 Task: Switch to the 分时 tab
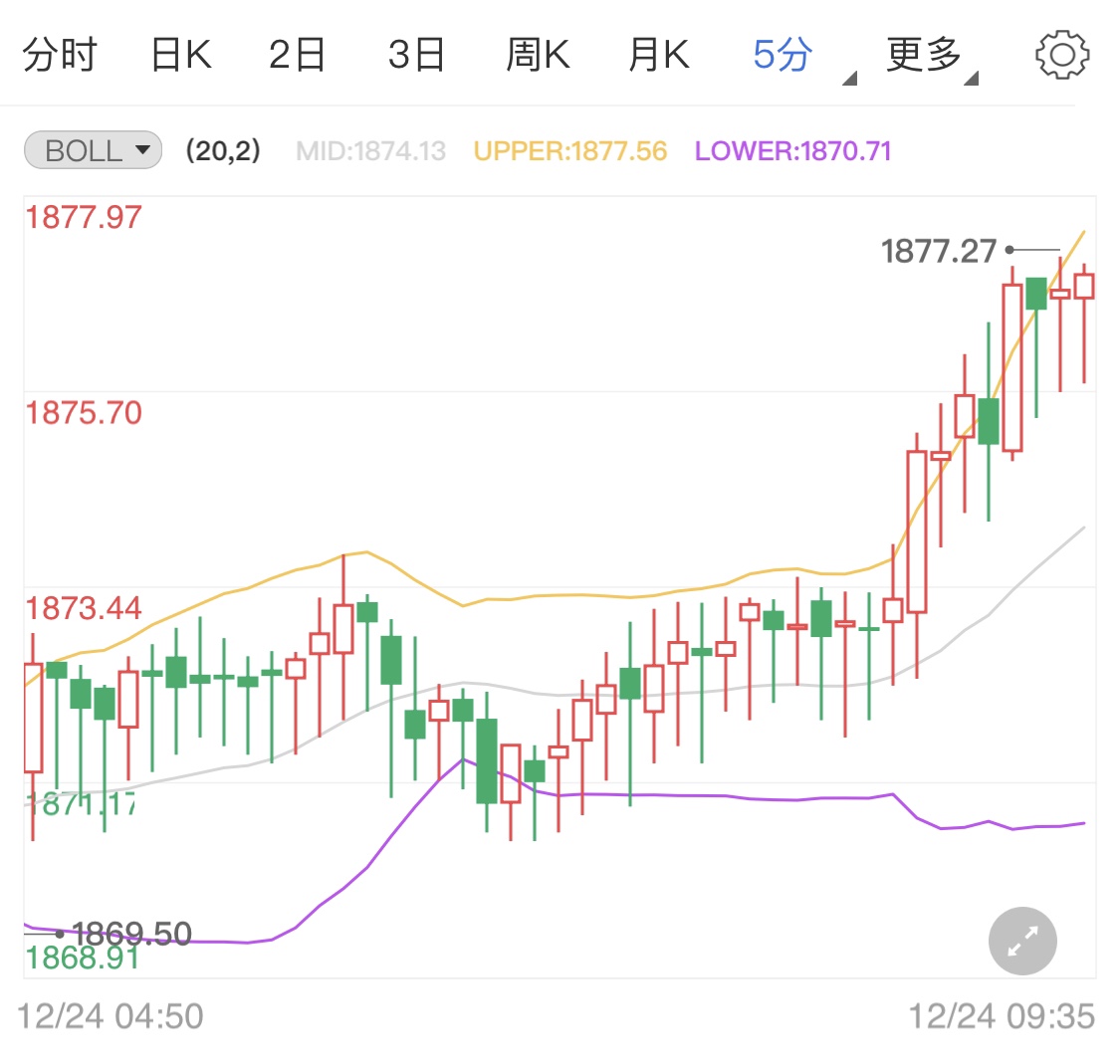pyautogui.click(x=59, y=55)
